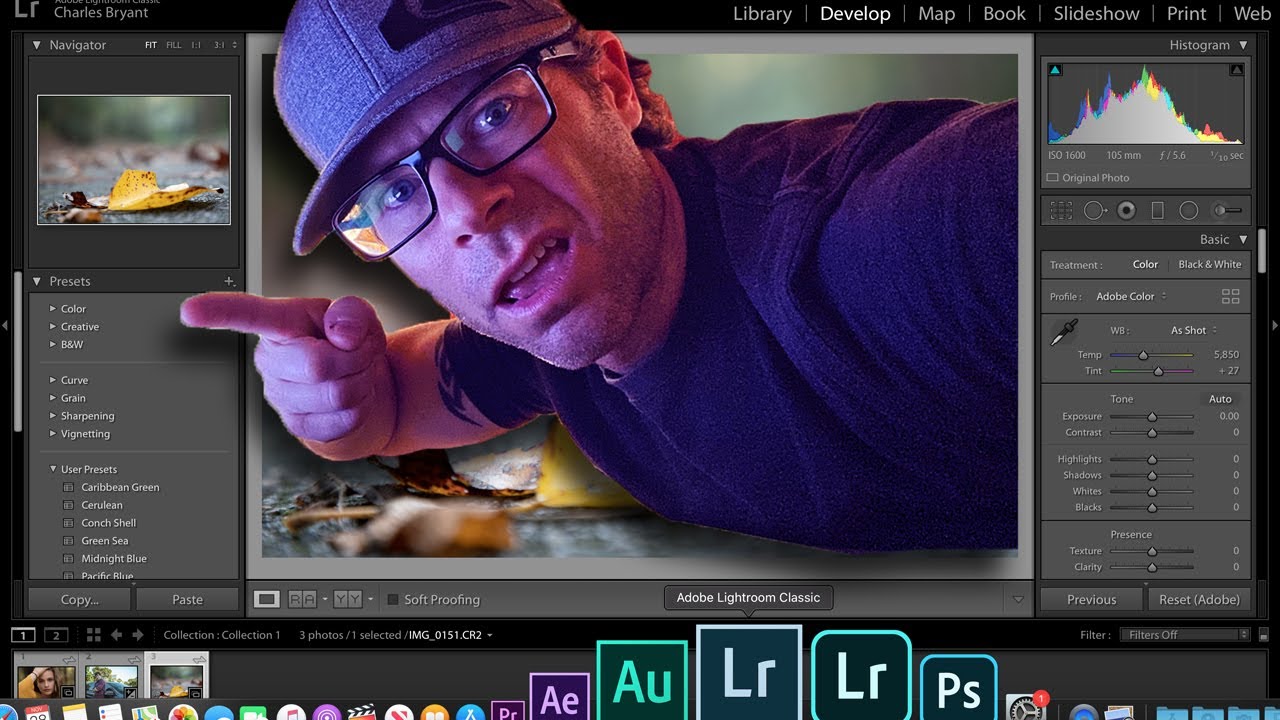Click the Clarity slider handle
The width and height of the screenshot is (1280, 720).
(x=1152, y=567)
